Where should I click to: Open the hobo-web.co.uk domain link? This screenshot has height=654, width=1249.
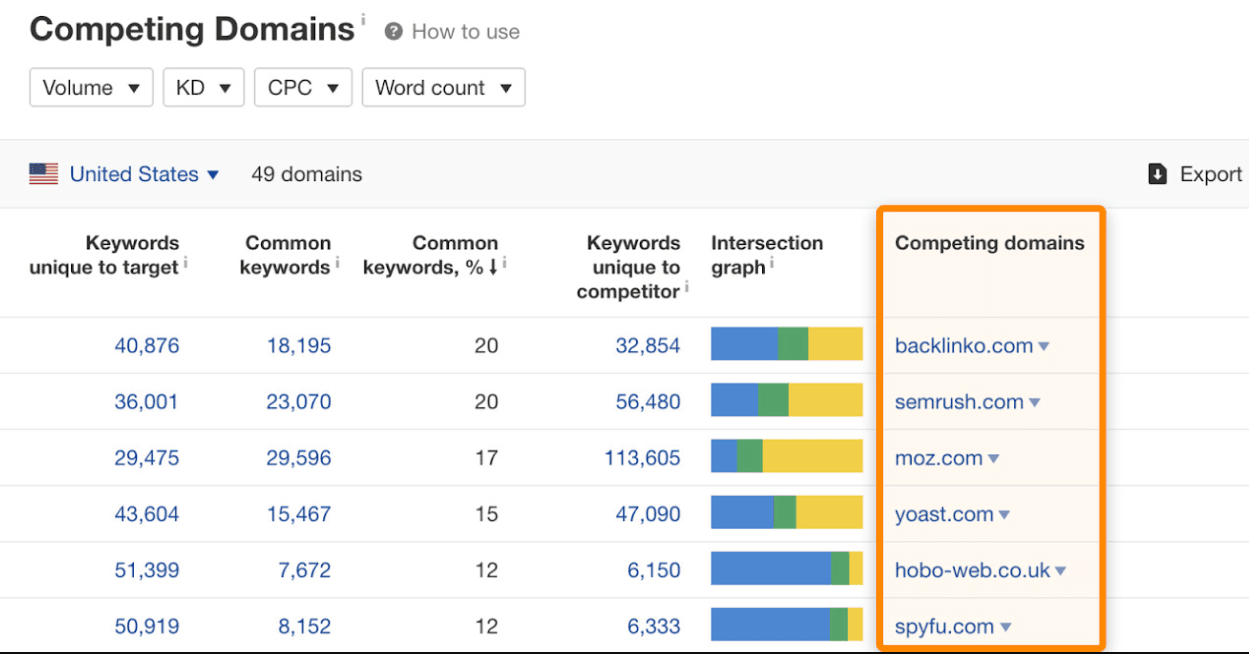(x=973, y=570)
